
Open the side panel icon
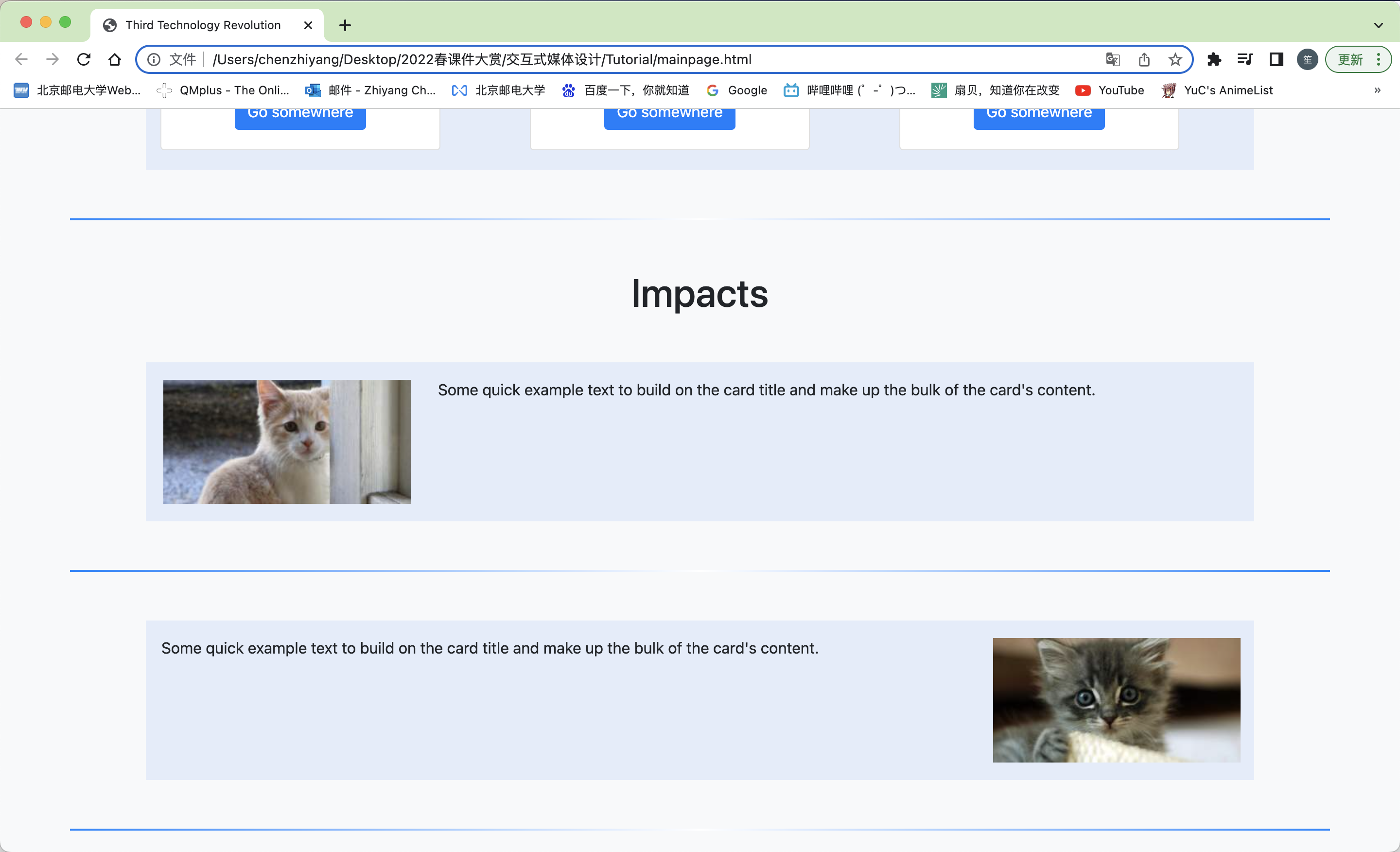coord(1275,59)
